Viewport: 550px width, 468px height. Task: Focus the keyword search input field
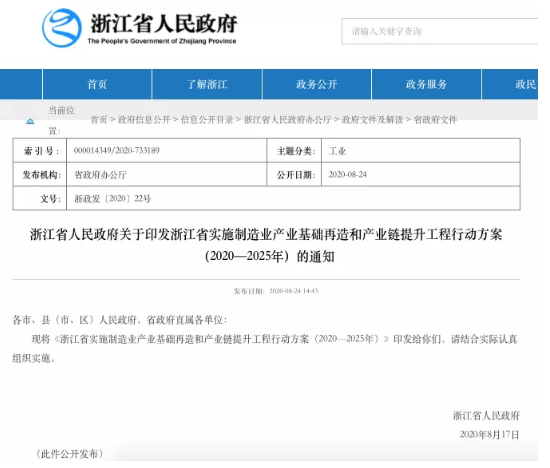click(x=440, y=31)
